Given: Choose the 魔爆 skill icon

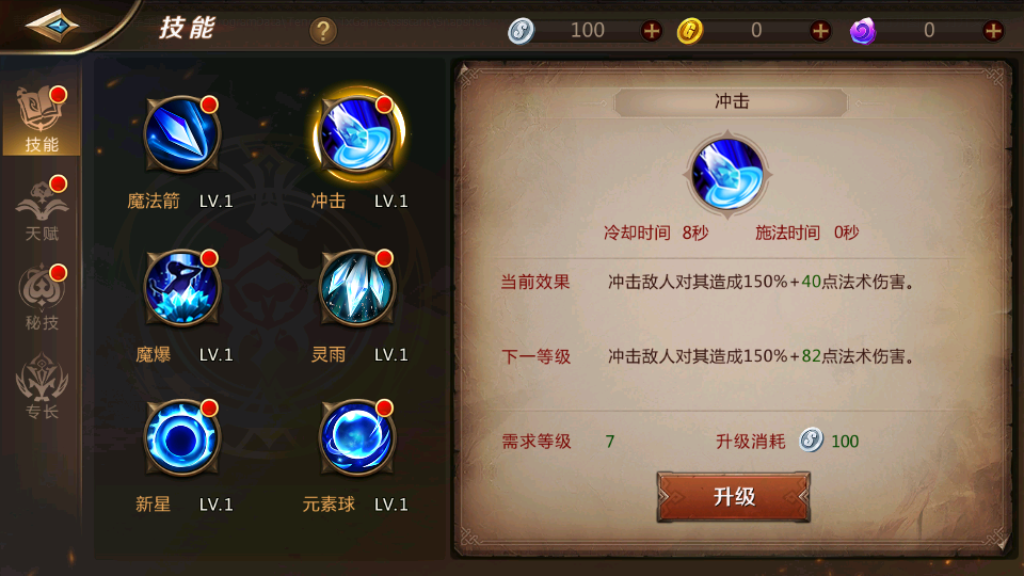Looking at the screenshot, I should pos(182,287).
